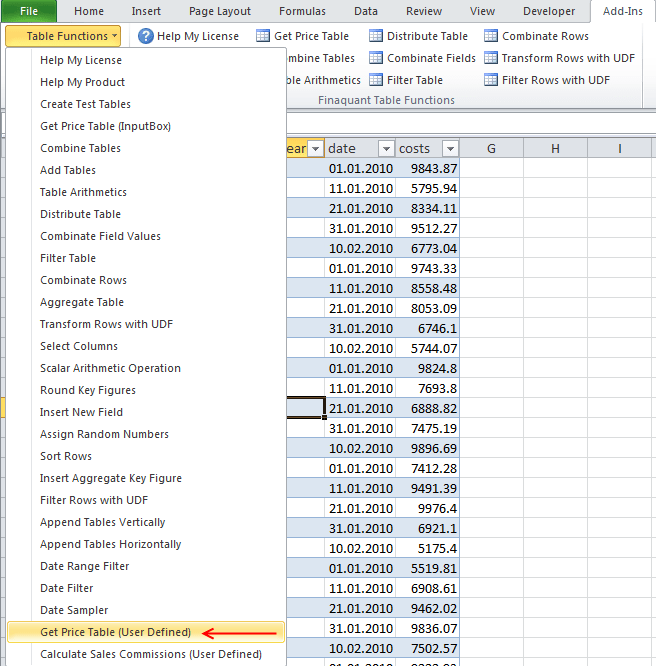Select Round Key Figures menu entry
The width and height of the screenshot is (656, 666).
pos(146,390)
